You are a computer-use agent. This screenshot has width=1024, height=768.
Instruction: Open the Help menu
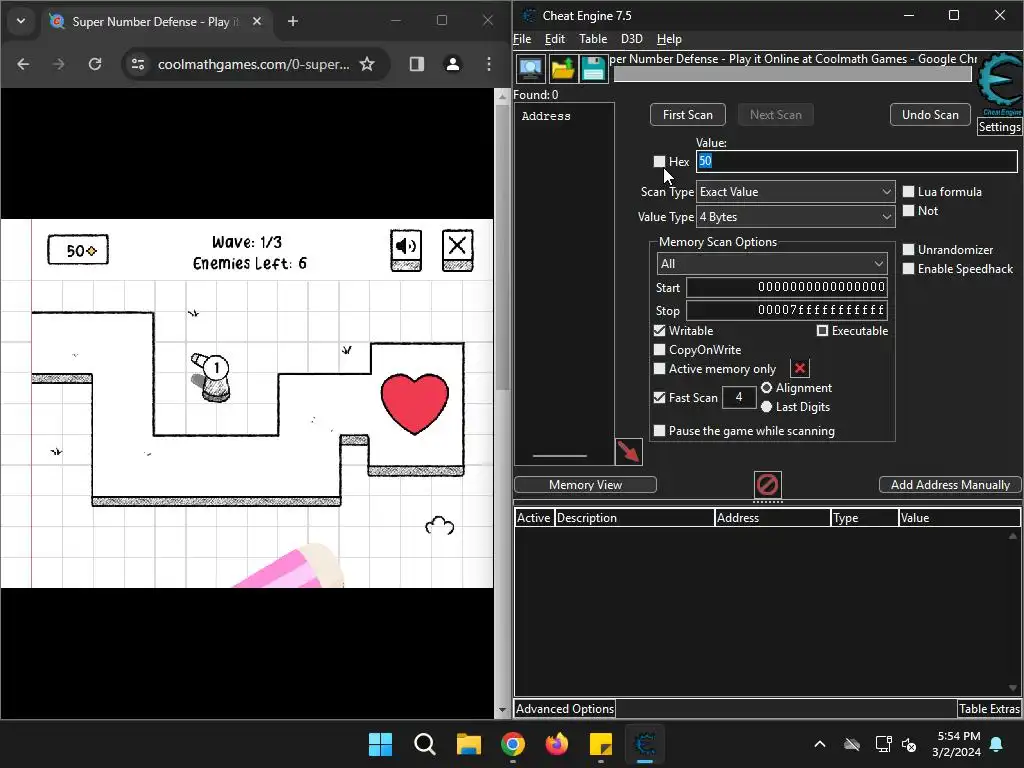669,39
